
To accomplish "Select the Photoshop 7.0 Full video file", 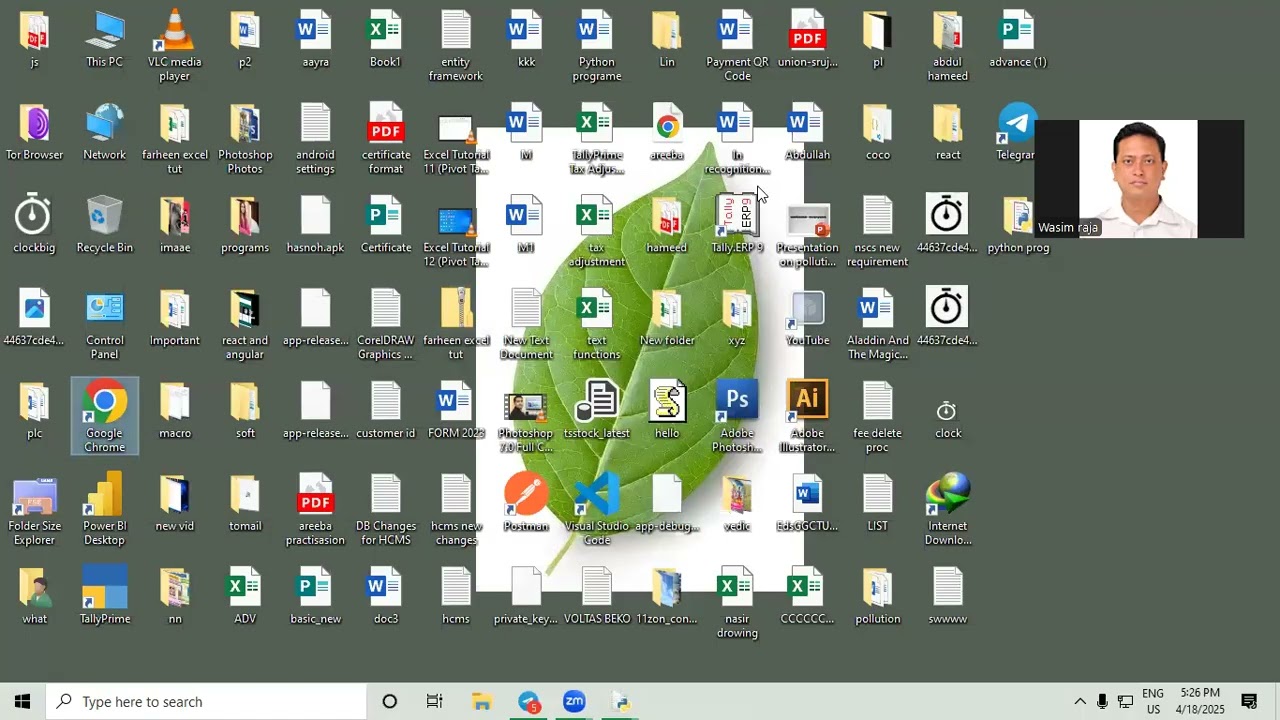I will (526, 424).
